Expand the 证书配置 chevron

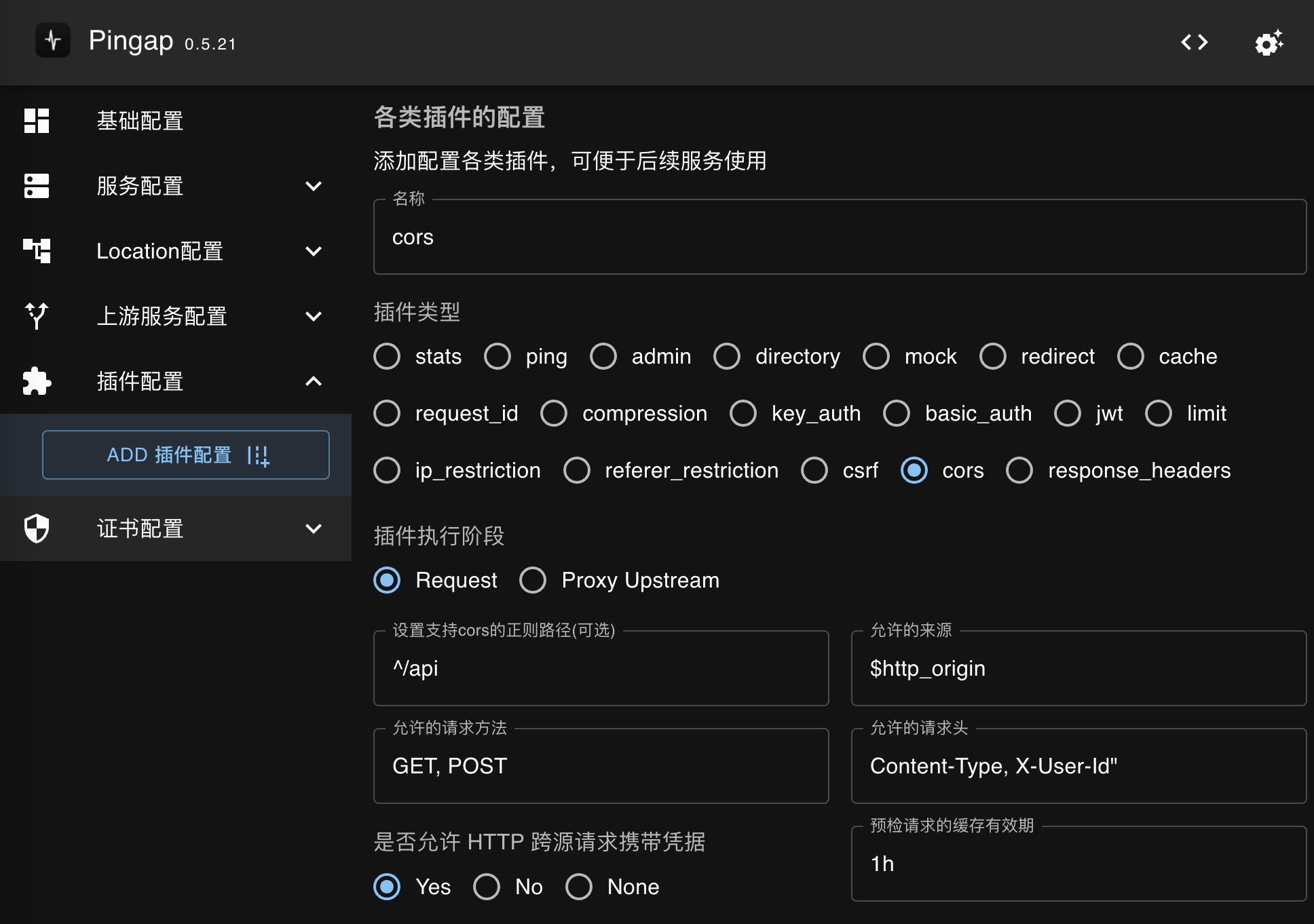pos(314,528)
